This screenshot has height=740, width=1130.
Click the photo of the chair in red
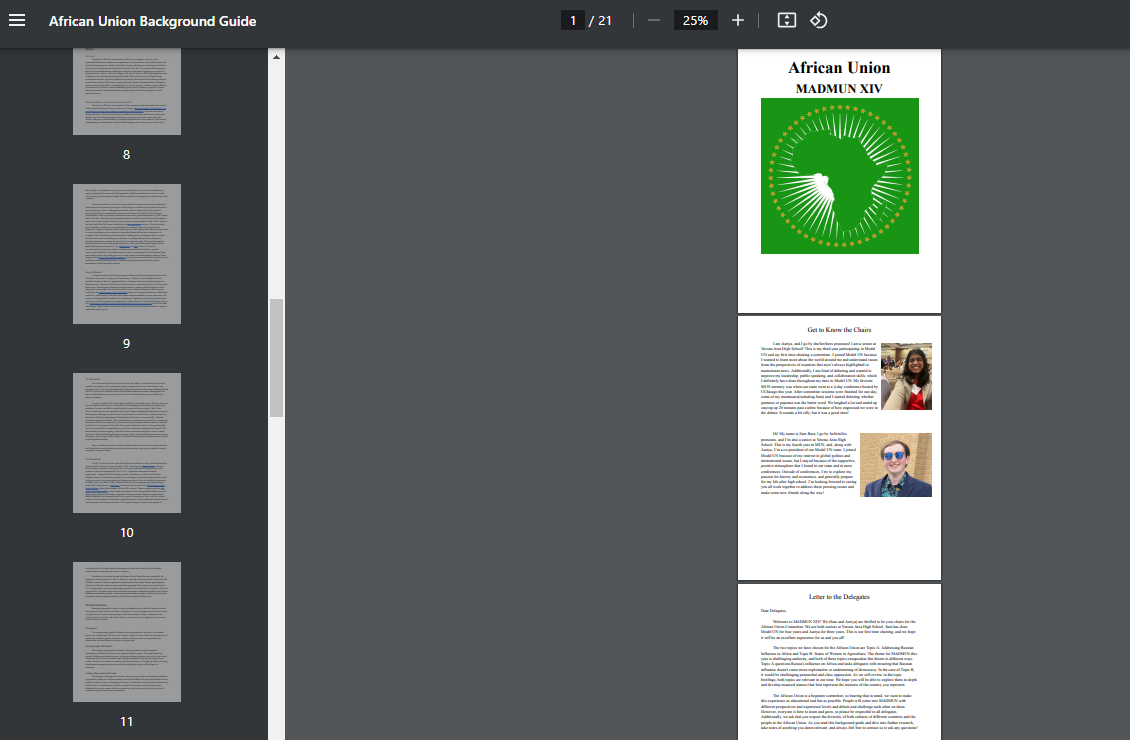point(906,376)
